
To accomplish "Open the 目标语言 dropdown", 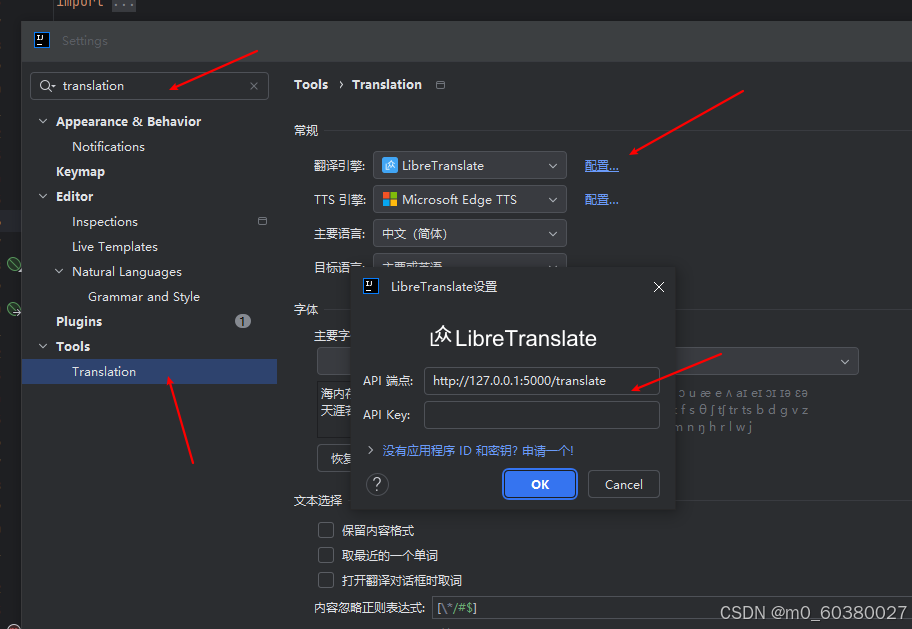I will (x=469, y=261).
